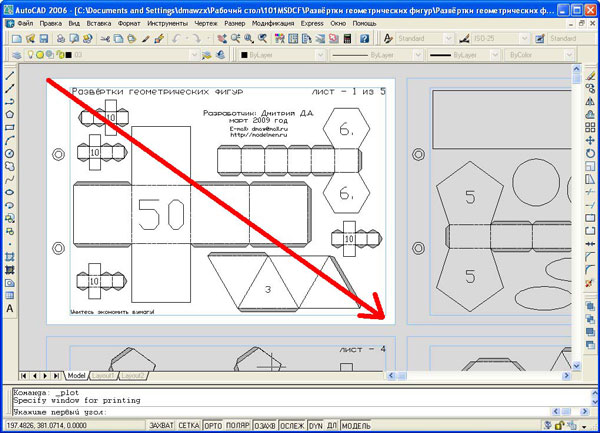Click the Layer Previous icon
Screen dimensions: 600x433
[x=220, y=55]
